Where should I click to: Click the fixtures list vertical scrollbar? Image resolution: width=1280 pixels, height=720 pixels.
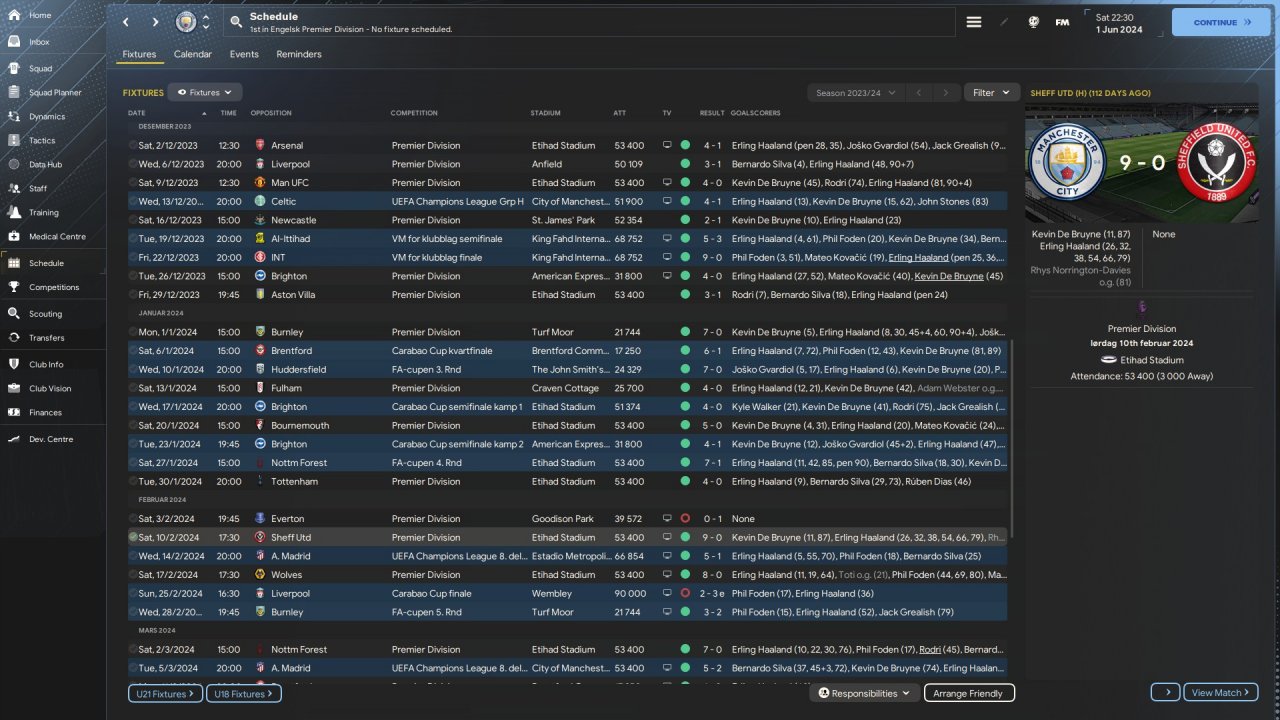(1012, 440)
